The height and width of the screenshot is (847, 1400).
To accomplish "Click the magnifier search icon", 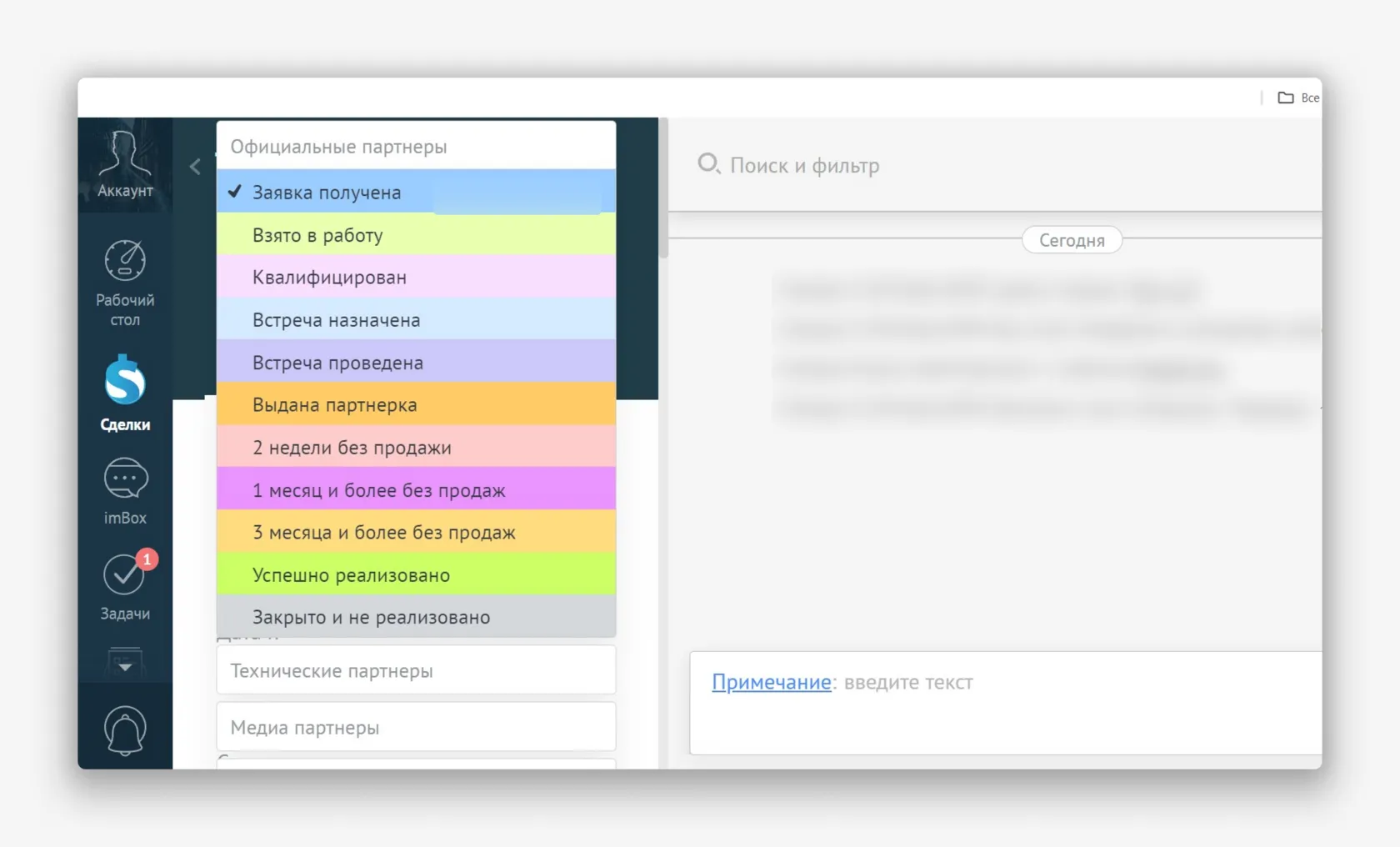I will (708, 163).
